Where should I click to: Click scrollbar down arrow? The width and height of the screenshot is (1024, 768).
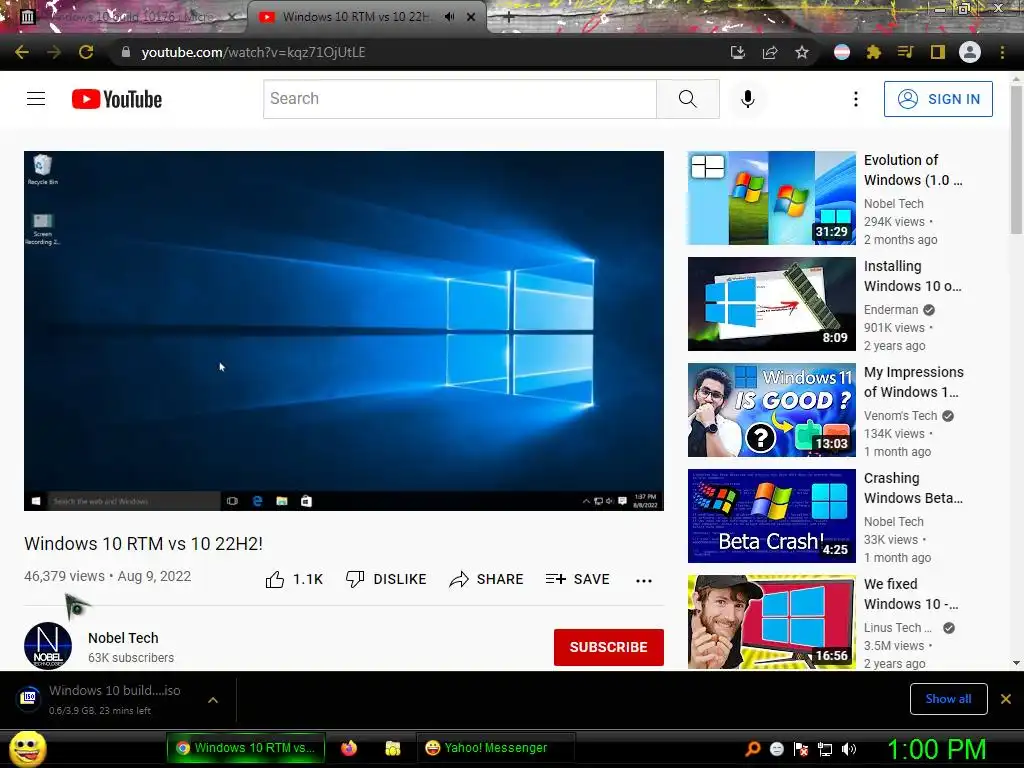pyautogui.click(x=1016, y=663)
